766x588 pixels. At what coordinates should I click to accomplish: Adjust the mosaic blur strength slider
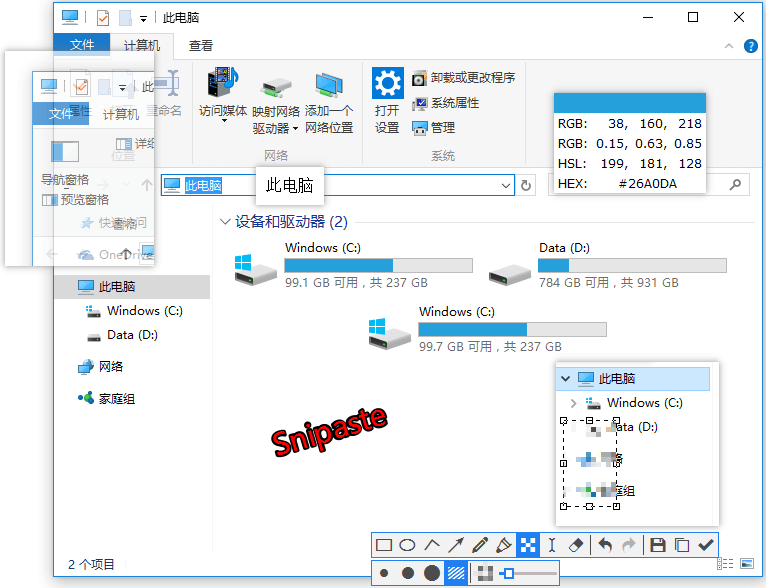point(509,573)
